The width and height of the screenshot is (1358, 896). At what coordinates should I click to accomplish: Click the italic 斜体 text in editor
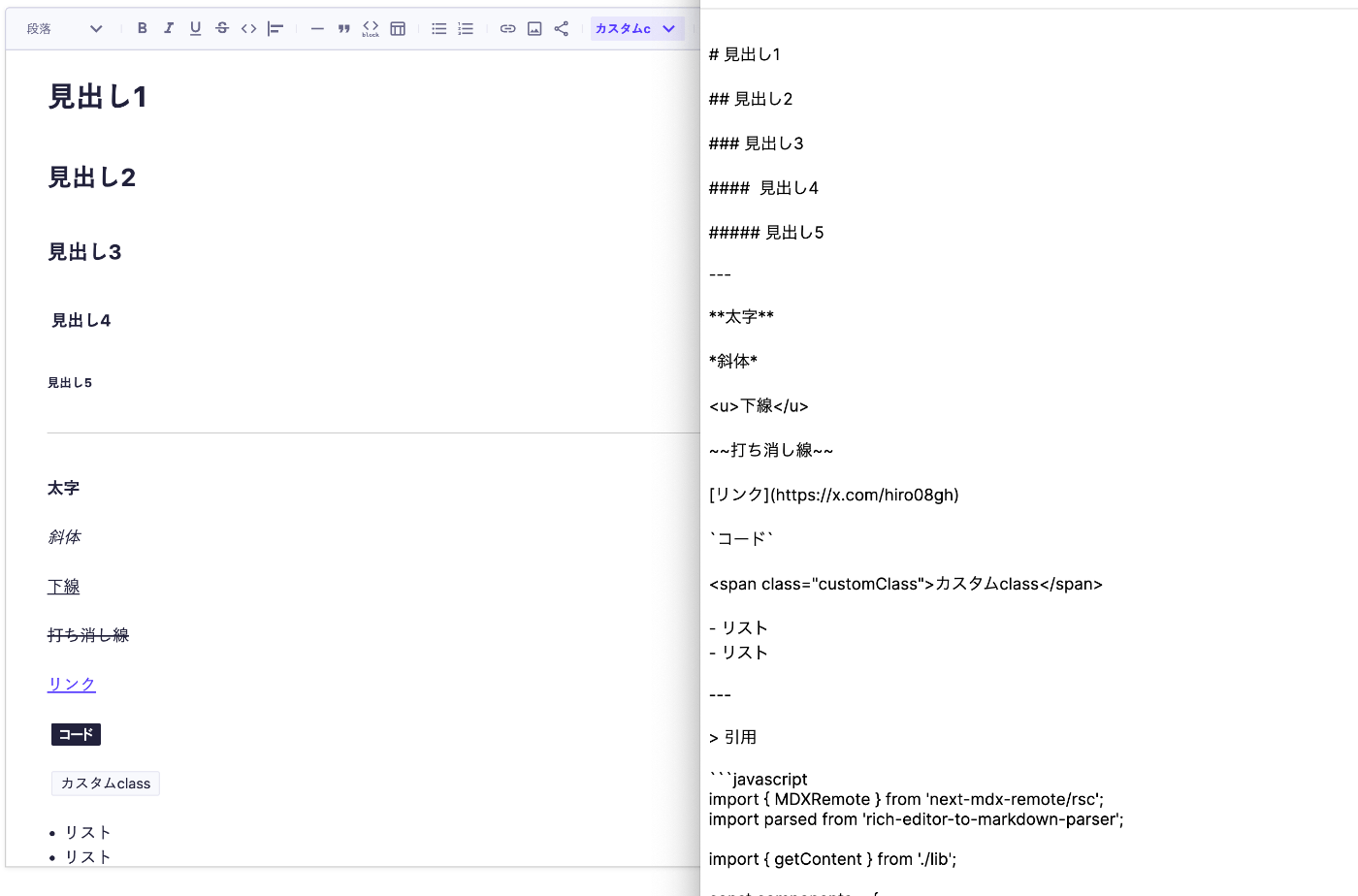[64, 536]
